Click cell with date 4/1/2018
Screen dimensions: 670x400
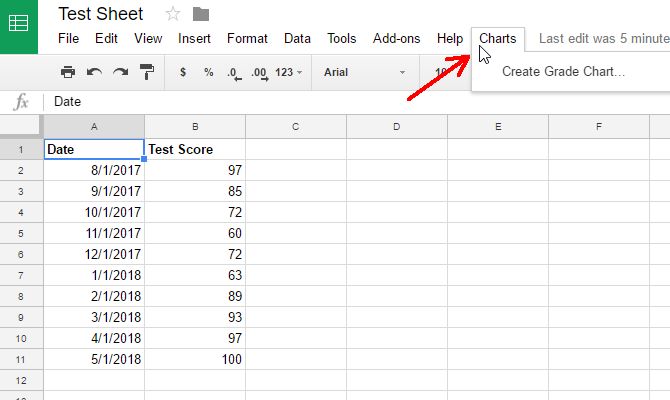click(94, 338)
